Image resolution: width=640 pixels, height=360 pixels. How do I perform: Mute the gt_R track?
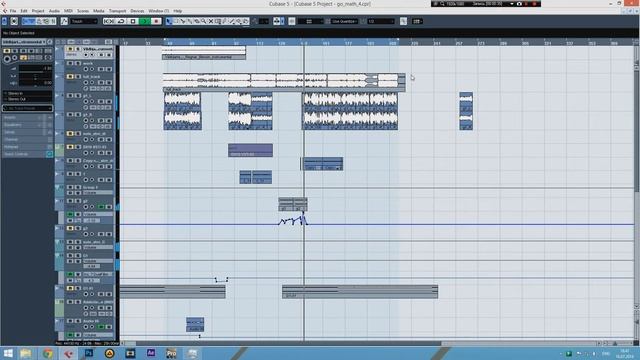[x=70, y=115]
